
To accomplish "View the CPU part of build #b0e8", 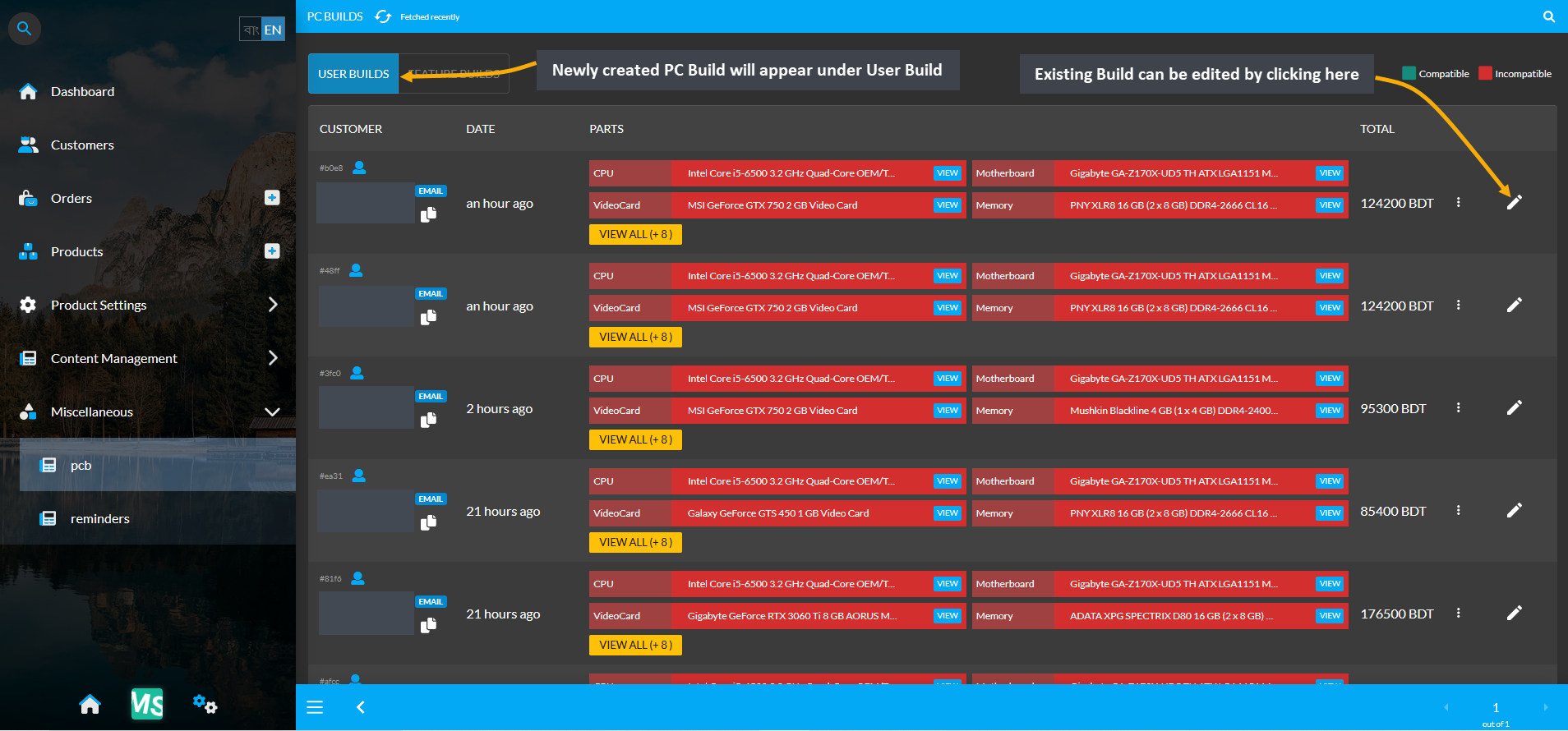I will click(x=948, y=173).
